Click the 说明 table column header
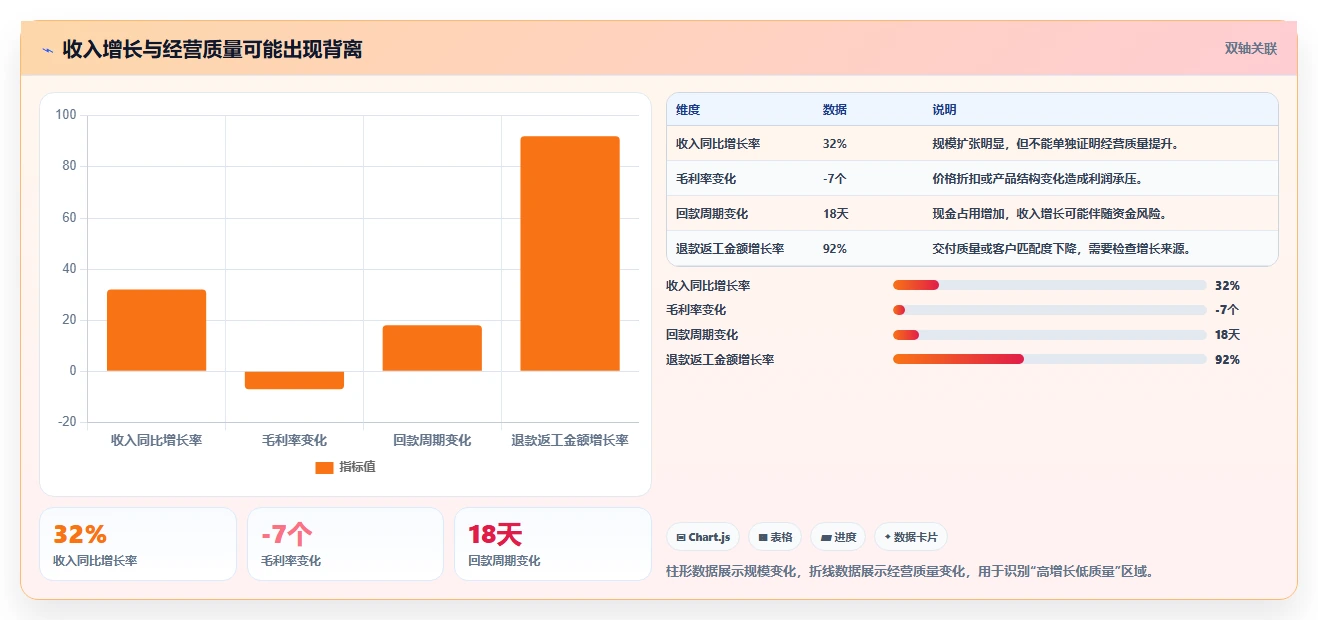Image resolution: width=1318 pixels, height=620 pixels. tap(945, 110)
